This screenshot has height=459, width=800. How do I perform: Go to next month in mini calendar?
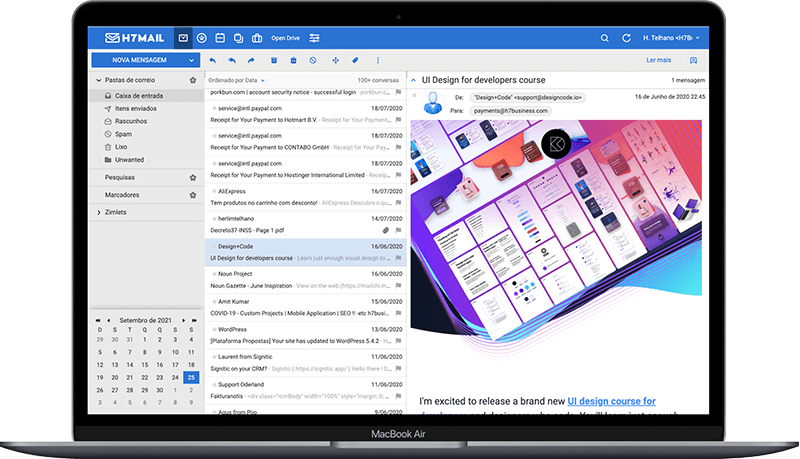183,320
